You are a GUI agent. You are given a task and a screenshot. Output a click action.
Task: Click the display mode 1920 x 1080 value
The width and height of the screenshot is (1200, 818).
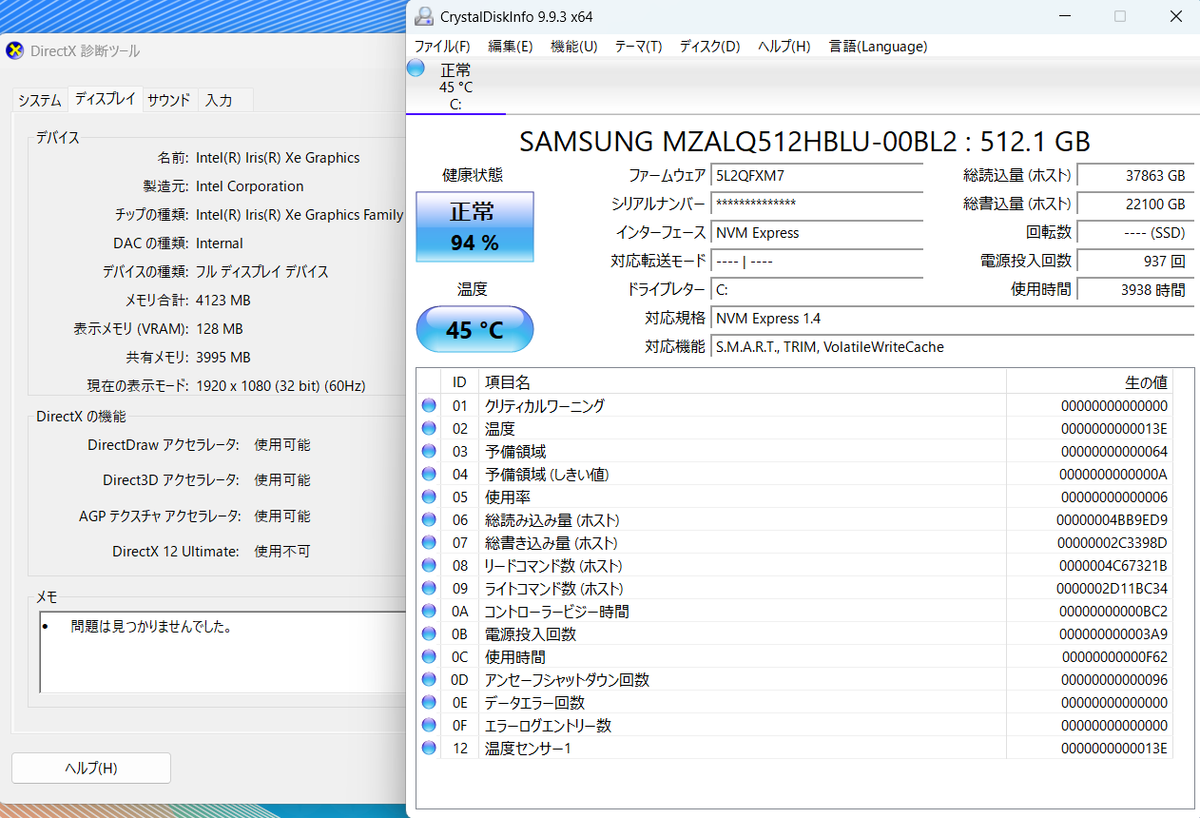click(x=281, y=385)
